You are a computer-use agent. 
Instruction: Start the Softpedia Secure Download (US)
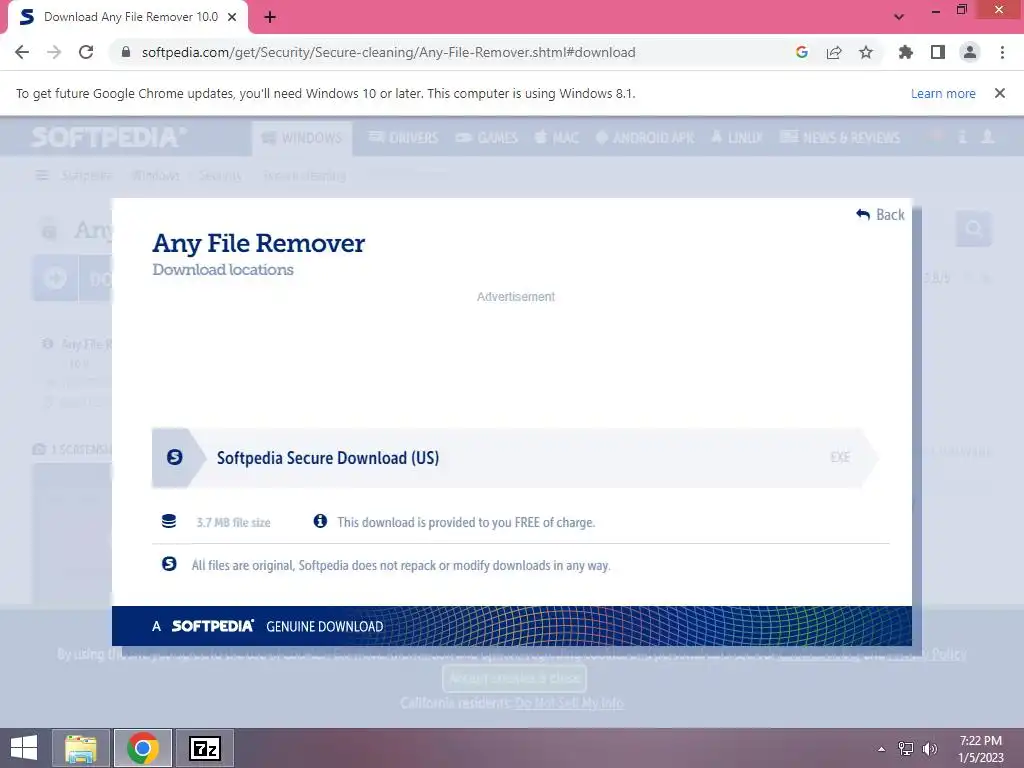coord(515,458)
